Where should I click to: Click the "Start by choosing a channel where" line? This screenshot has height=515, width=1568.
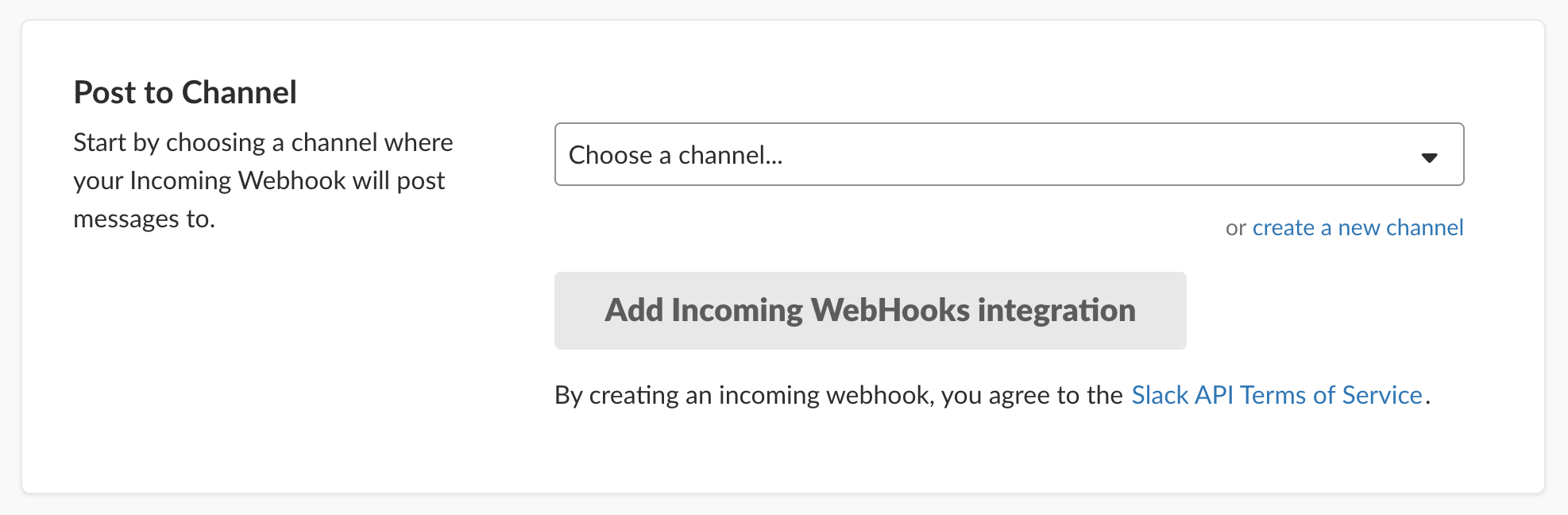click(x=263, y=143)
